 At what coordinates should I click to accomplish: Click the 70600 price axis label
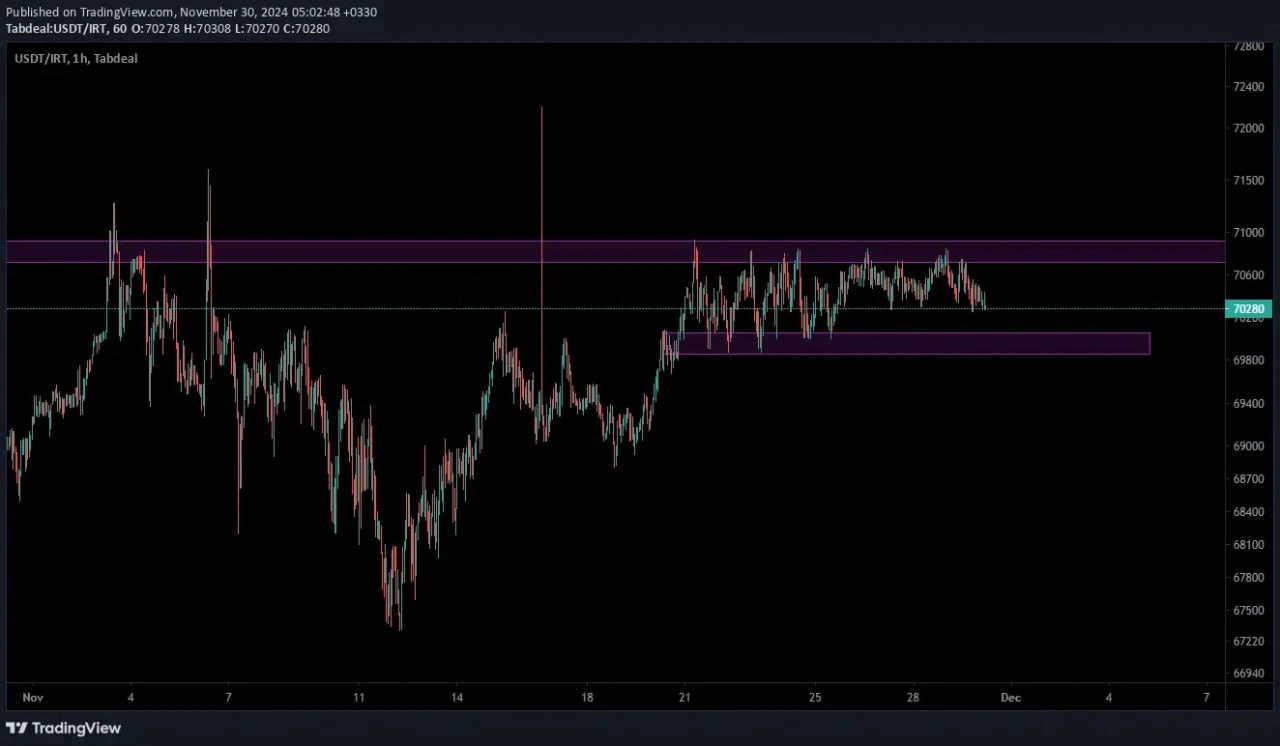1250,275
